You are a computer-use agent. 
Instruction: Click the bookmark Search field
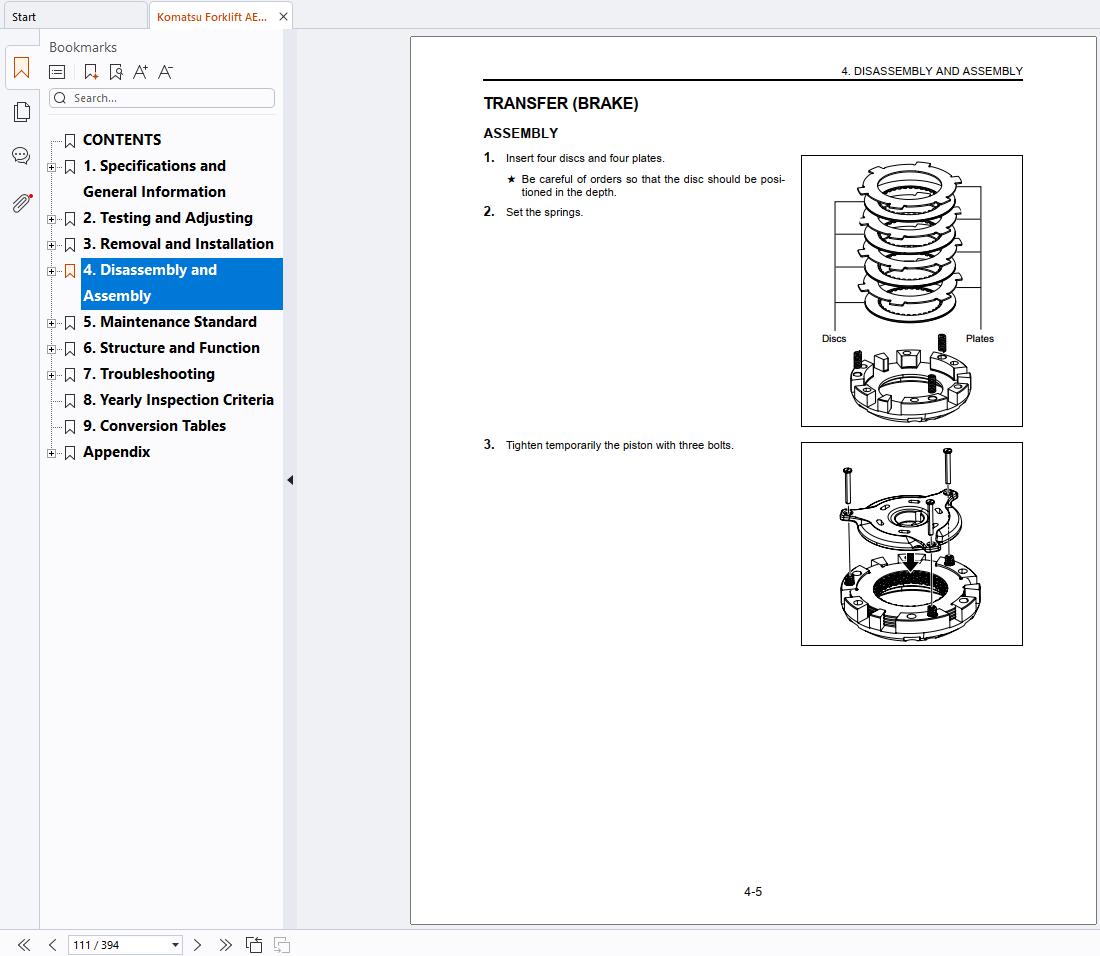click(x=162, y=98)
